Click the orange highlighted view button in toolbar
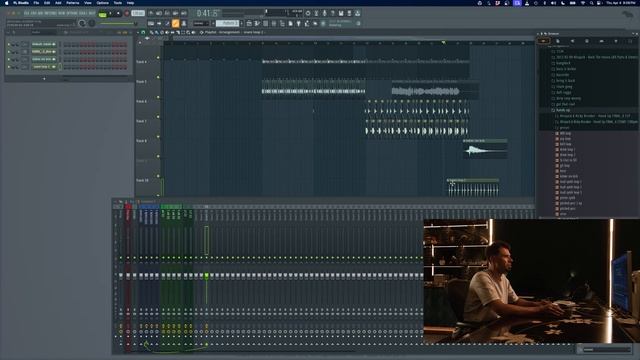 pyautogui.click(x=176, y=24)
